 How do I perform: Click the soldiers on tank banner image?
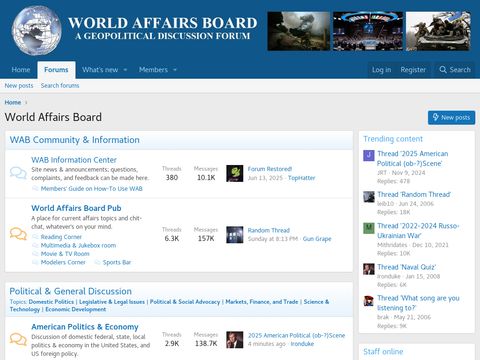[438, 31]
